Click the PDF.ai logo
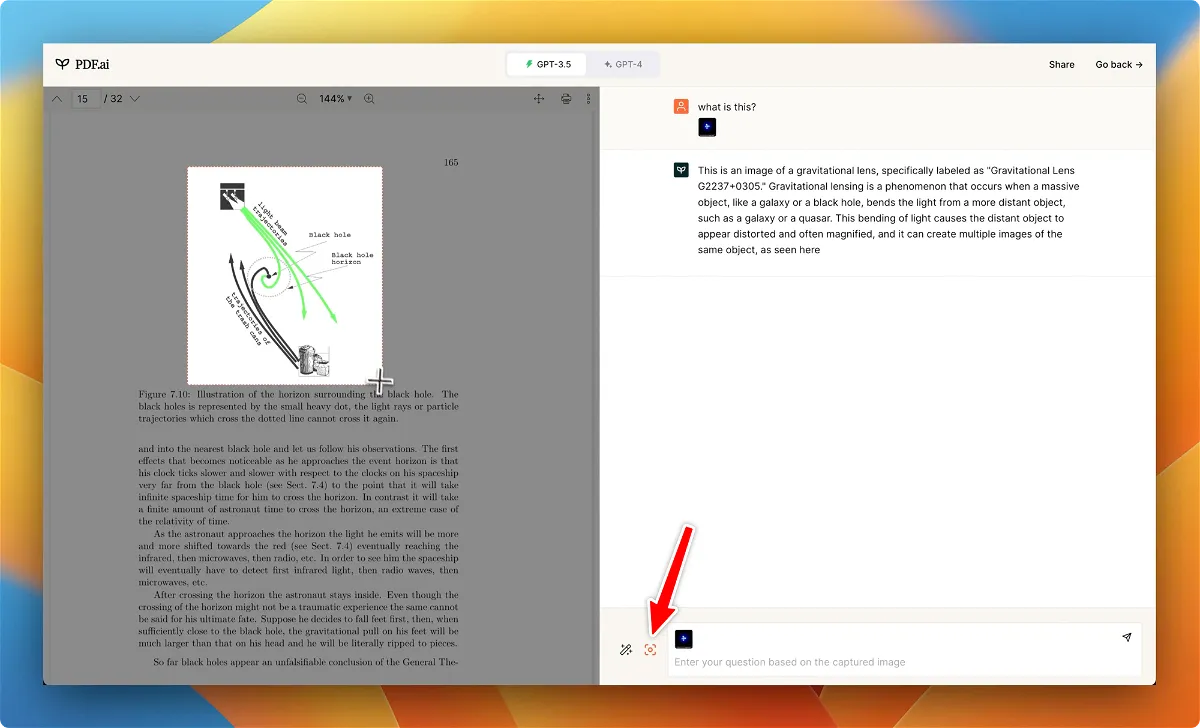This screenshot has width=1200, height=728. 82,64
